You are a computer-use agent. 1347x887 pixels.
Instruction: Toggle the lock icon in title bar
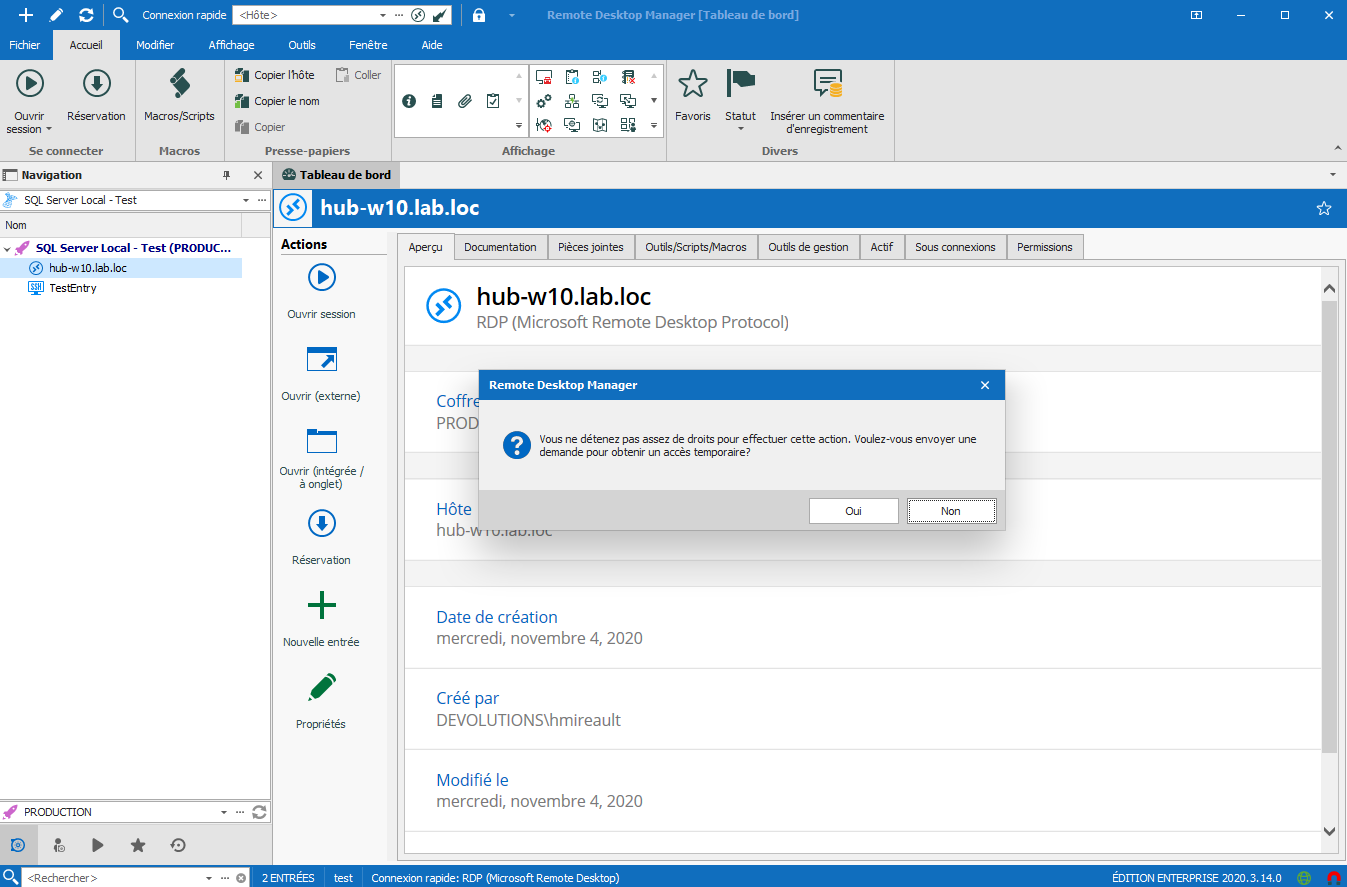point(479,15)
